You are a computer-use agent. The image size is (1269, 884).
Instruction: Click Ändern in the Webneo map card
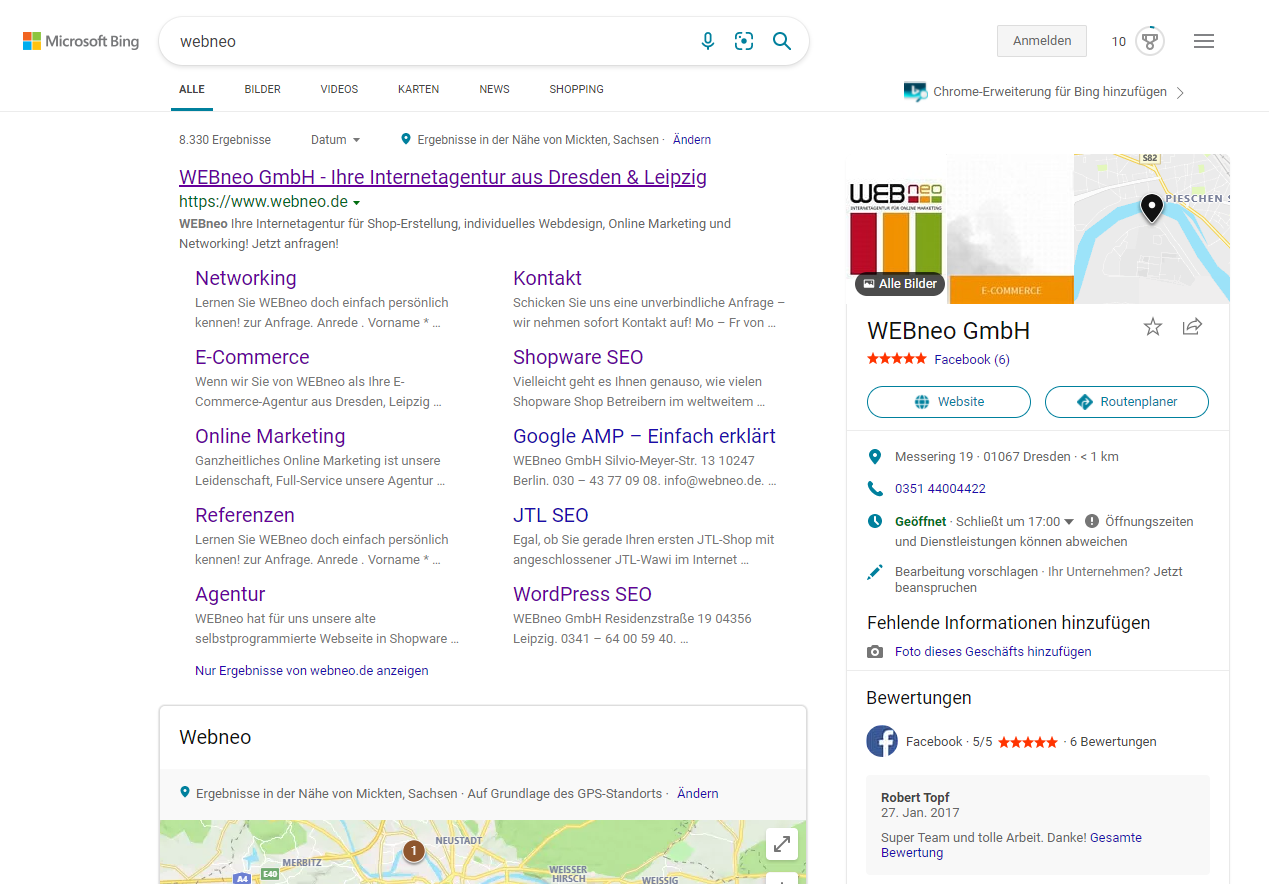tap(698, 793)
